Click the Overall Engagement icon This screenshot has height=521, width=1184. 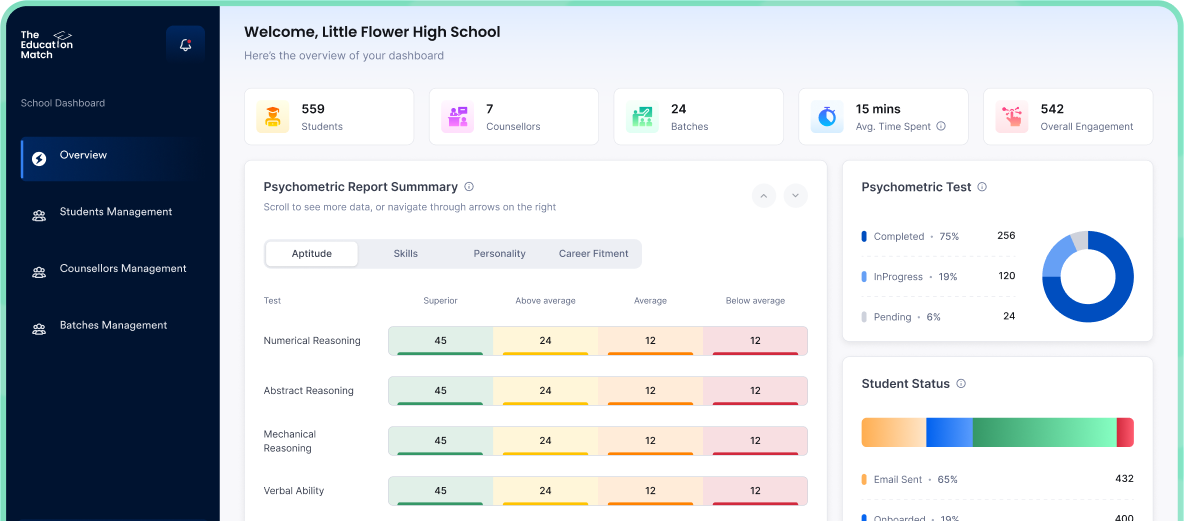click(1012, 117)
